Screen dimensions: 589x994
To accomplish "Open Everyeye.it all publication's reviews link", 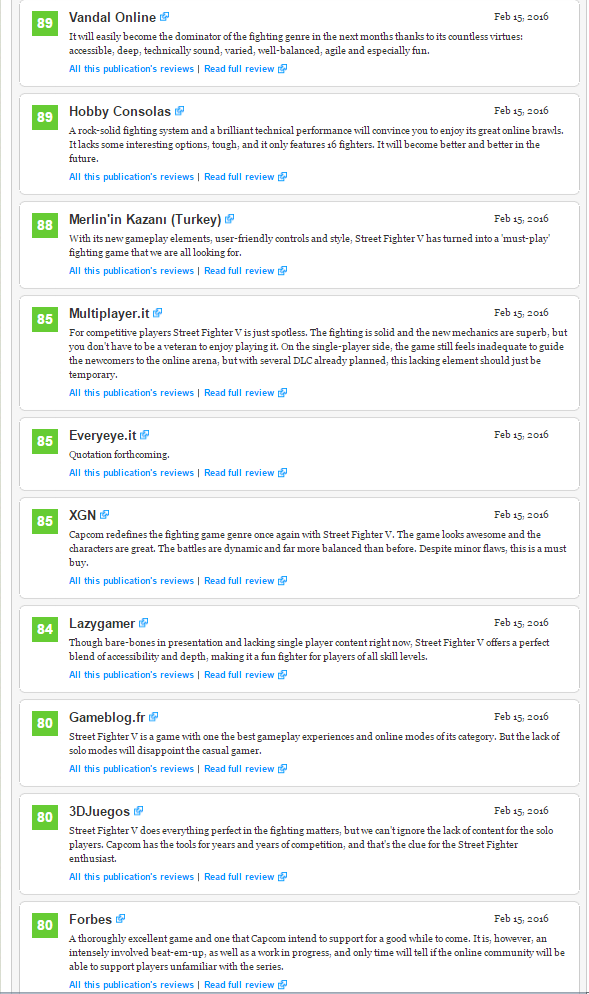I will [x=131, y=473].
